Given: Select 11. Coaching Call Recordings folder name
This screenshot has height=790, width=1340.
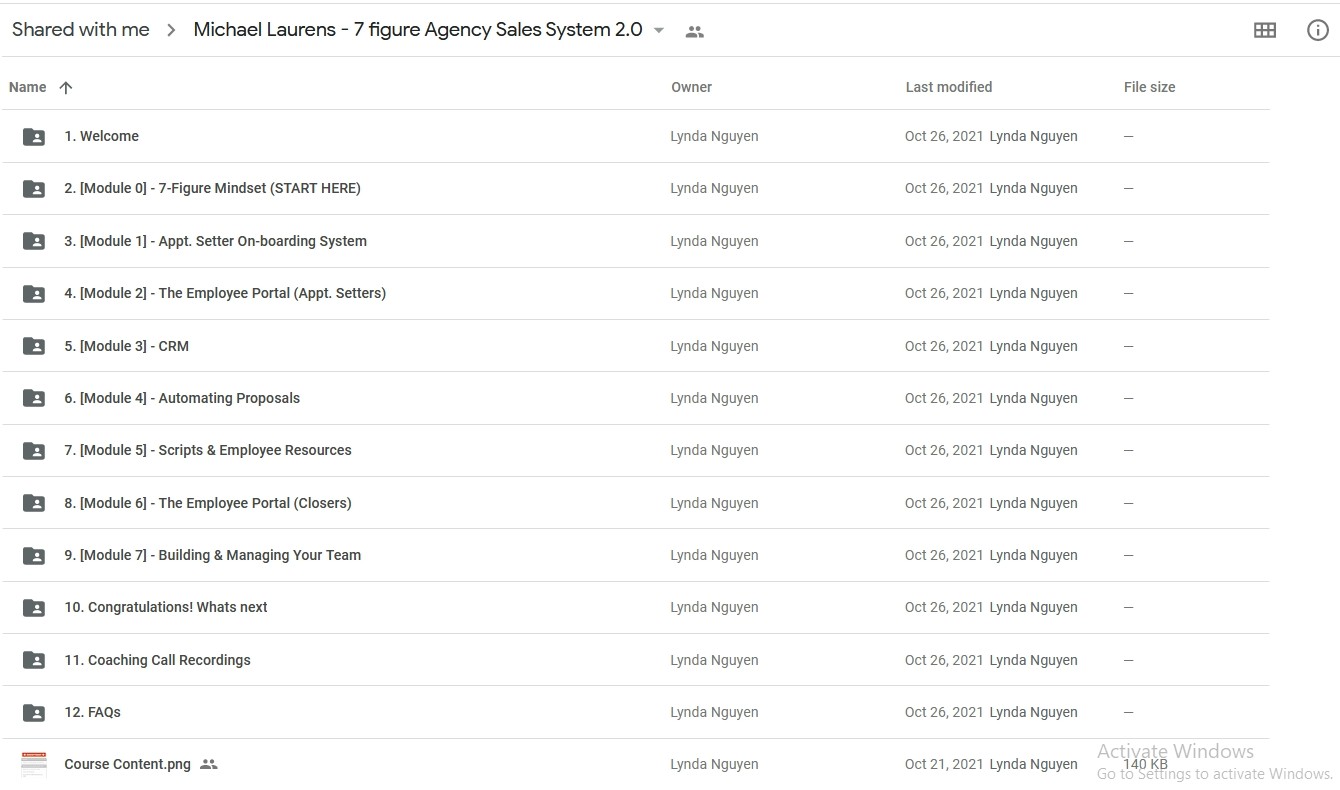Looking at the screenshot, I should [x=158, y=660].
